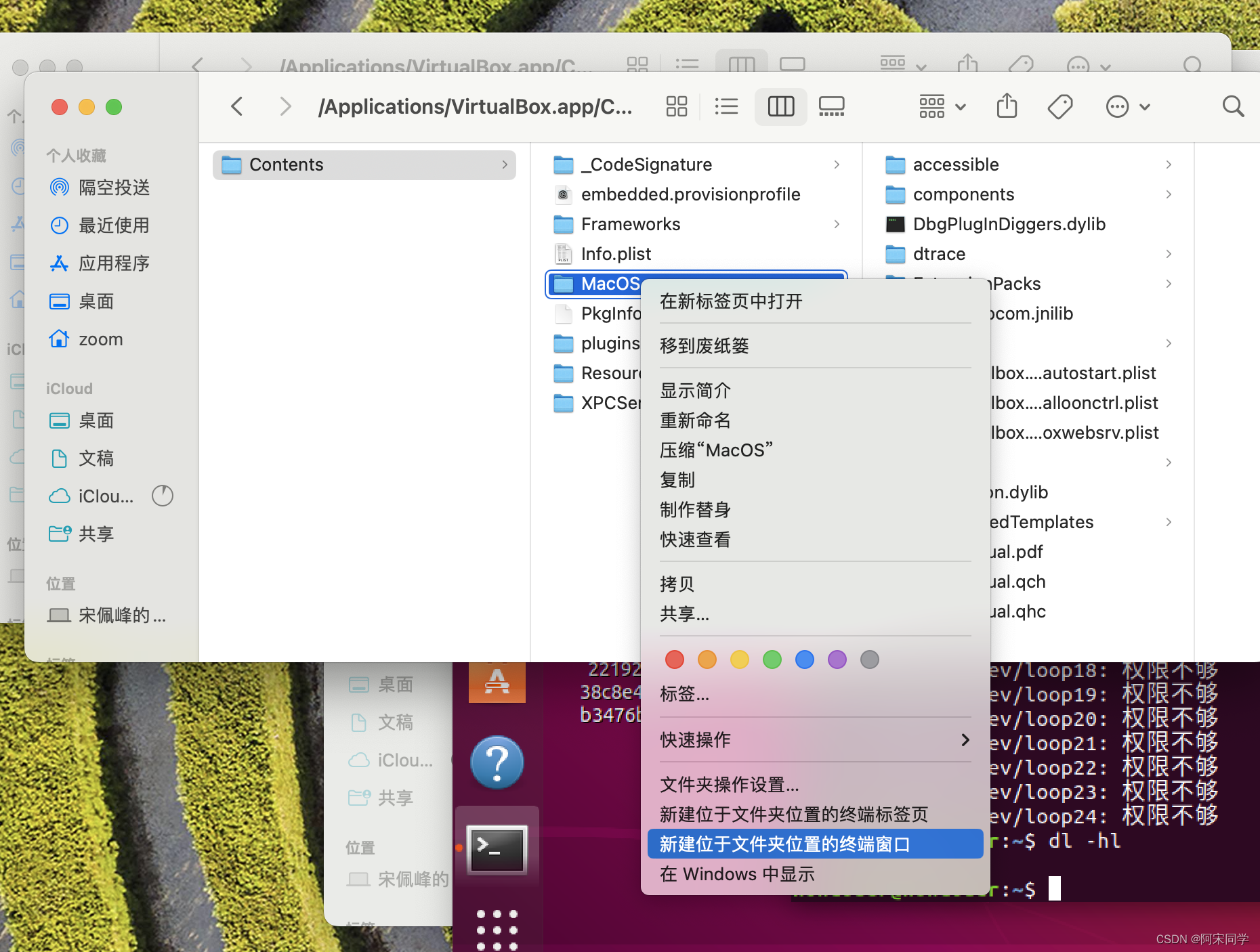Open iCloud Documents (文稿) folder
The width and height of the screenshot is (1260, 952).
82,458
